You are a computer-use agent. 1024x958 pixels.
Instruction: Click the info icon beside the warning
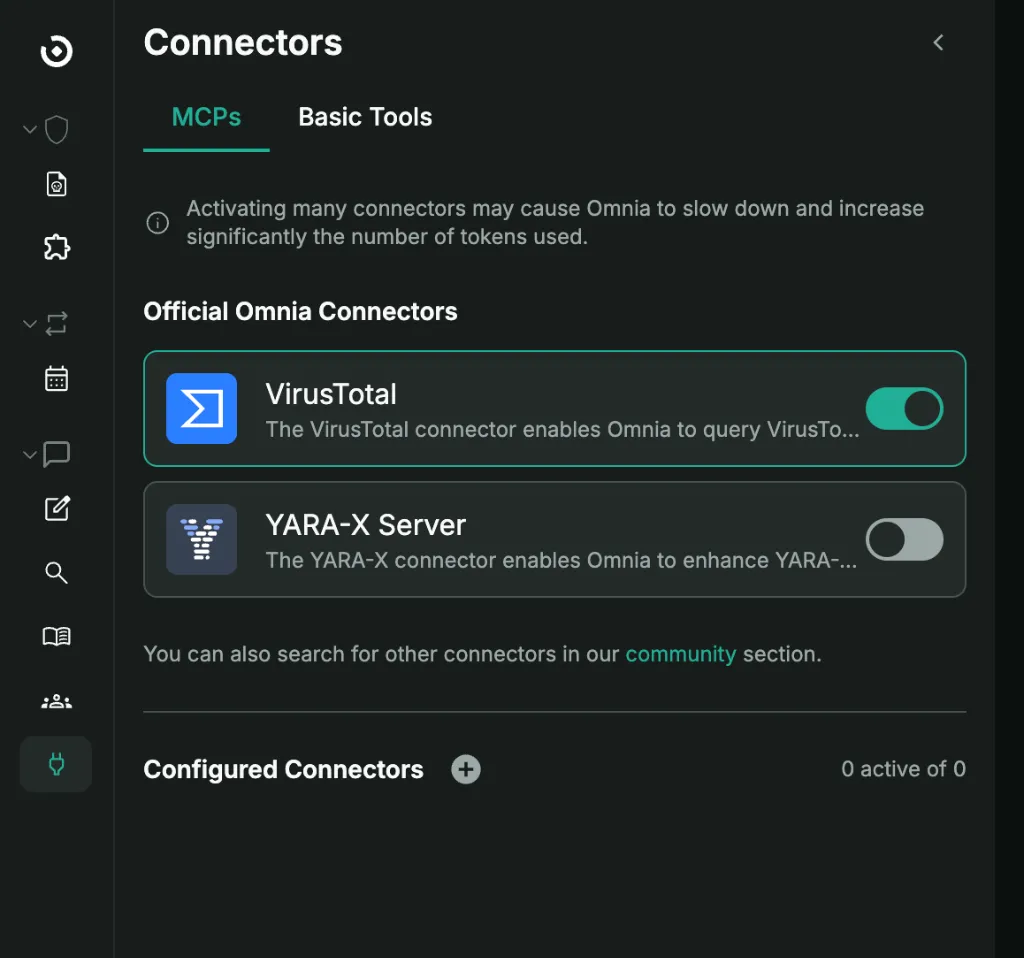157,223
